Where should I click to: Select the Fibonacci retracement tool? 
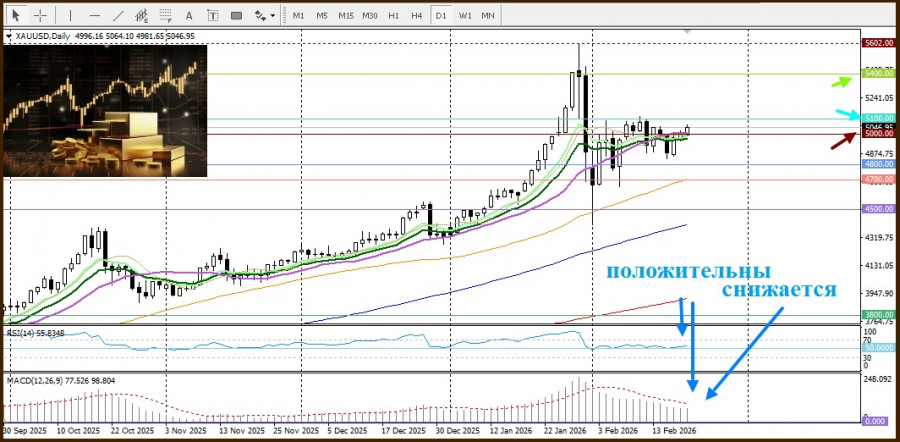164,15
